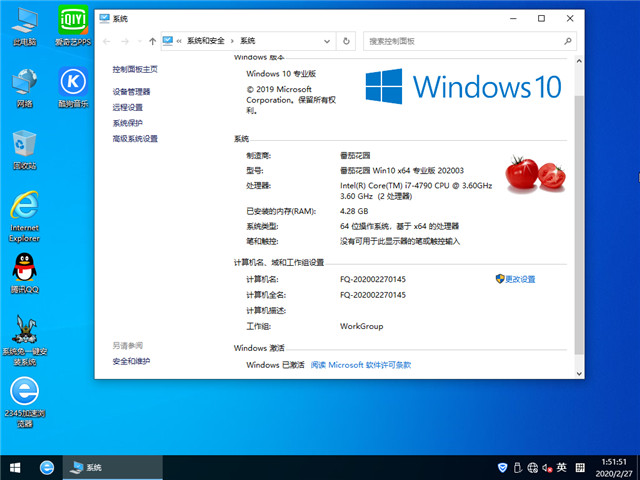This screenshot has height=480, width=640.
Task: Read the Microsoft 软件许可条款 link
Action: pyautogui.click(x=361, y=365)
